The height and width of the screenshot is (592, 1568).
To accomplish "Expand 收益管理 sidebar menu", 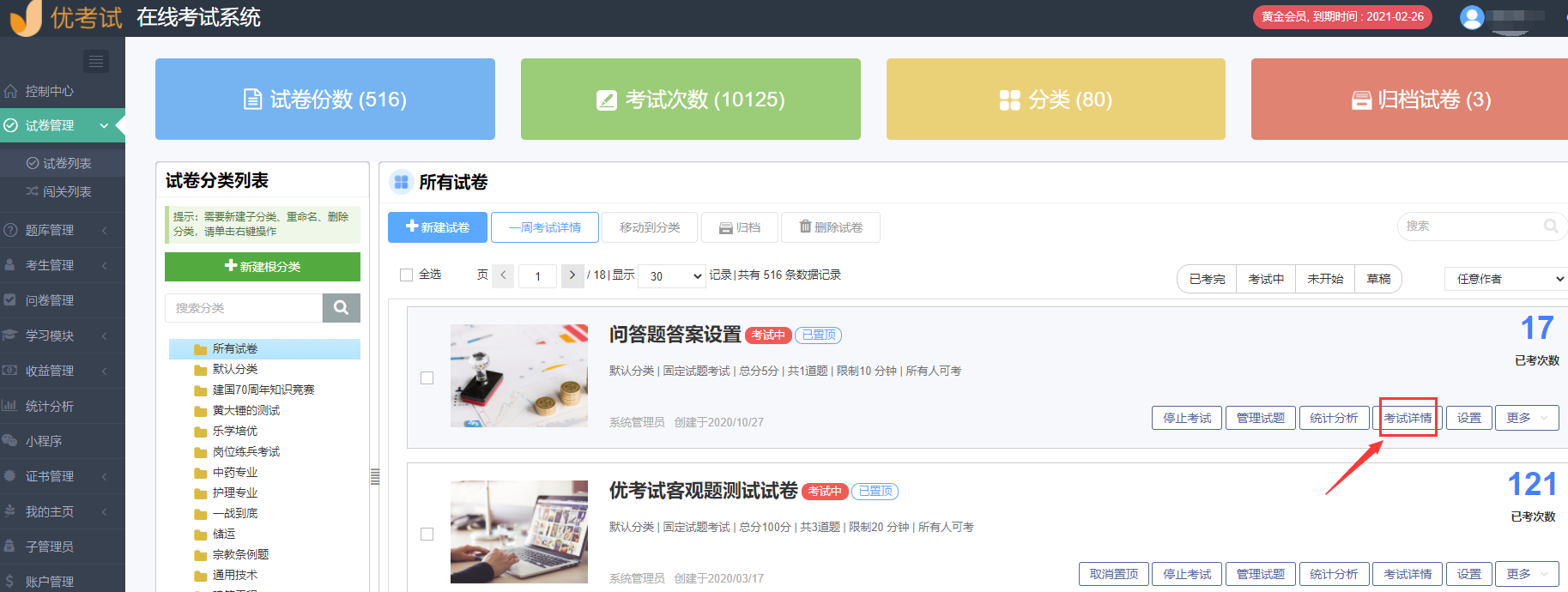I will [x=63, y=371].
